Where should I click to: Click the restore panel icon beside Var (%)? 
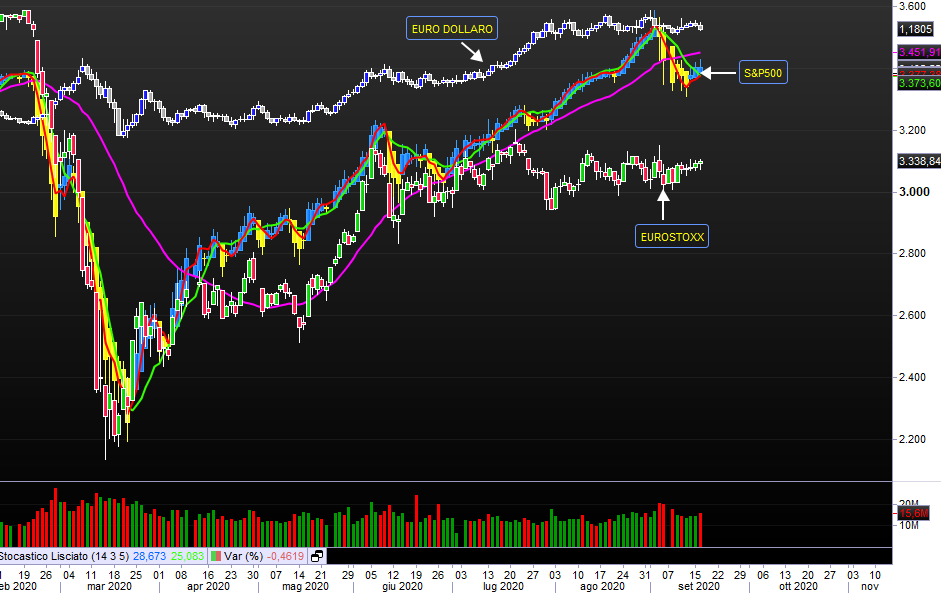point(317,556)
